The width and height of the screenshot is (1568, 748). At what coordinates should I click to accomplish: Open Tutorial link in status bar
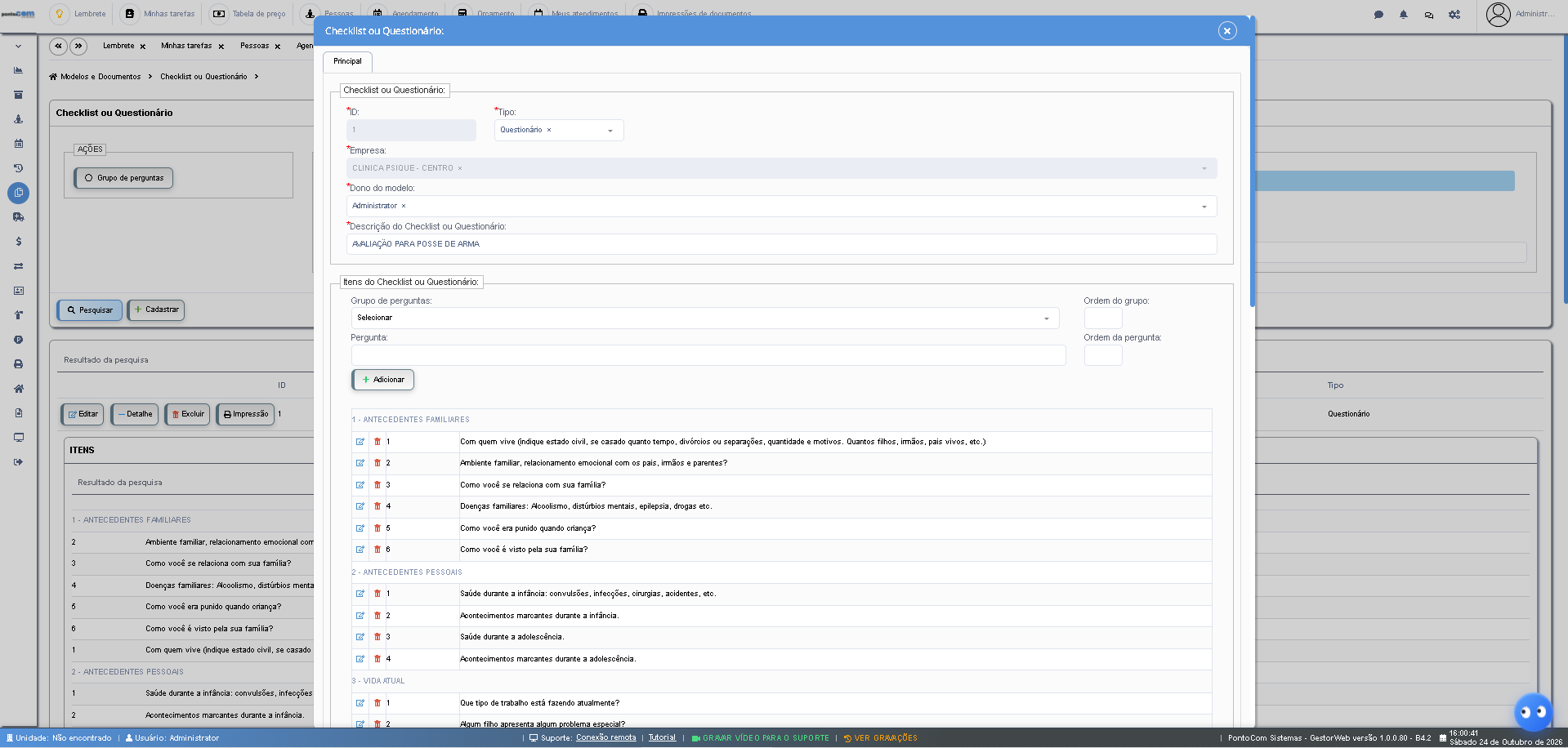(662, 737)
